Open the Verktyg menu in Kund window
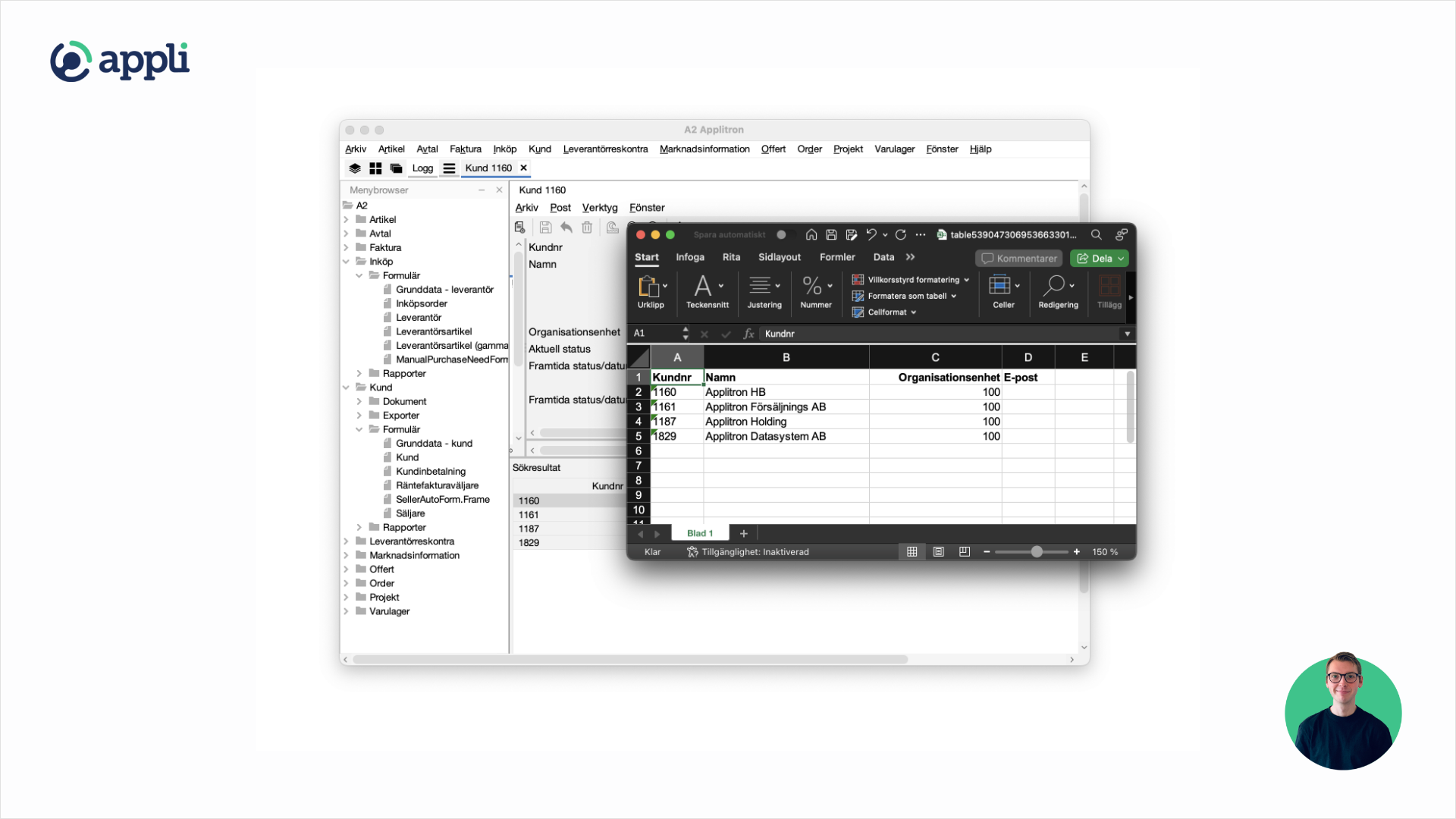 coord(600,208)
